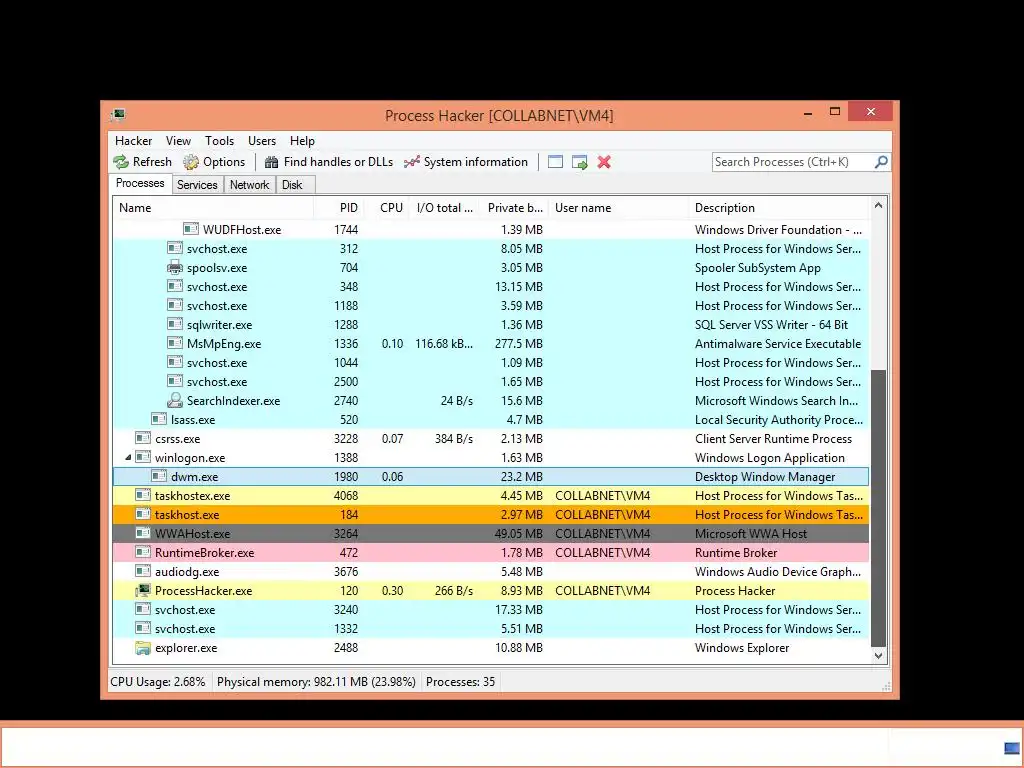The width and height of the screenshot is (1024, 768).
Task: Select the svchost.exe row with PID 1044
Action: coord(491,362)
